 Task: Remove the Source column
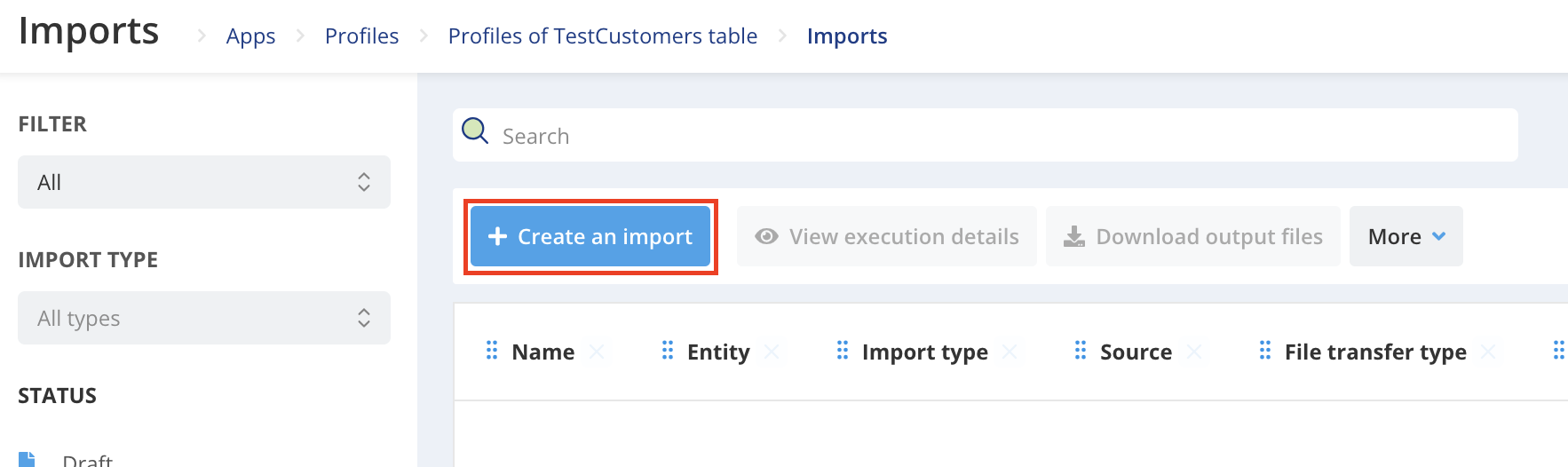click(x=1194, y=352)
